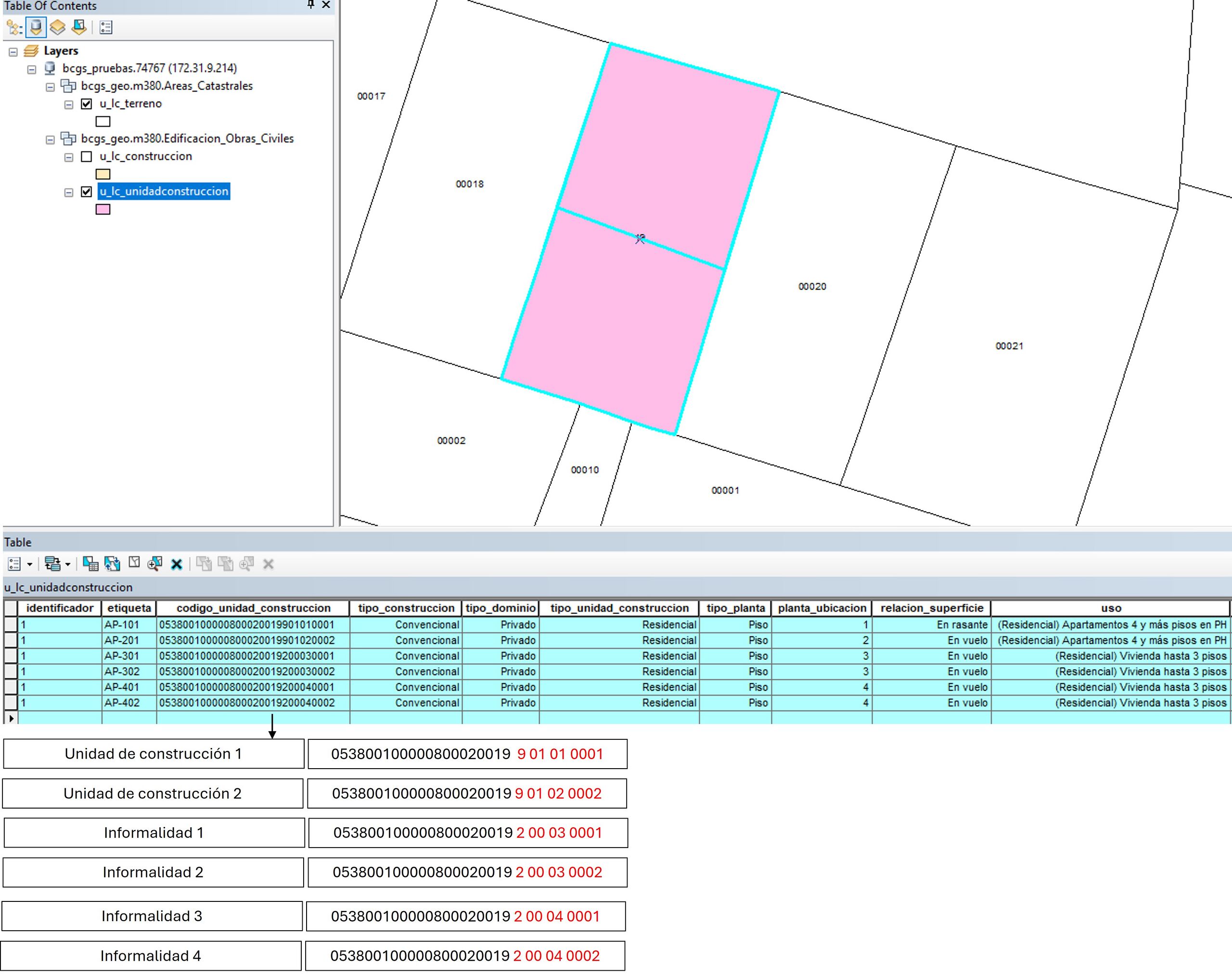The height and width of the screenshot is (975, 1232).
Task: Open the Table Options menu icon
Action: click(14, 564)
